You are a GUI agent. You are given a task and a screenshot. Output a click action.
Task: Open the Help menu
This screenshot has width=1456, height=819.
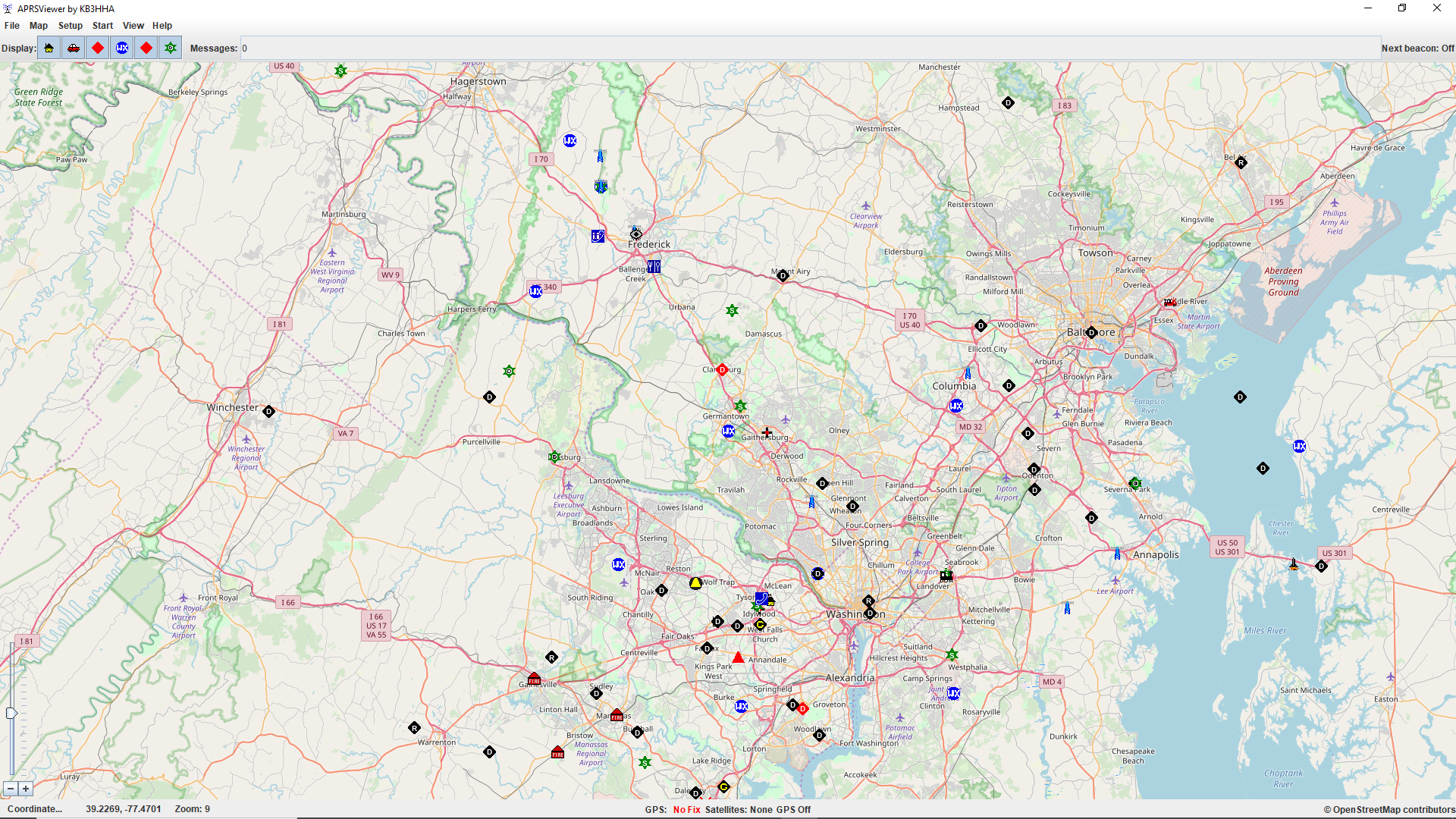tap(162, 26)
